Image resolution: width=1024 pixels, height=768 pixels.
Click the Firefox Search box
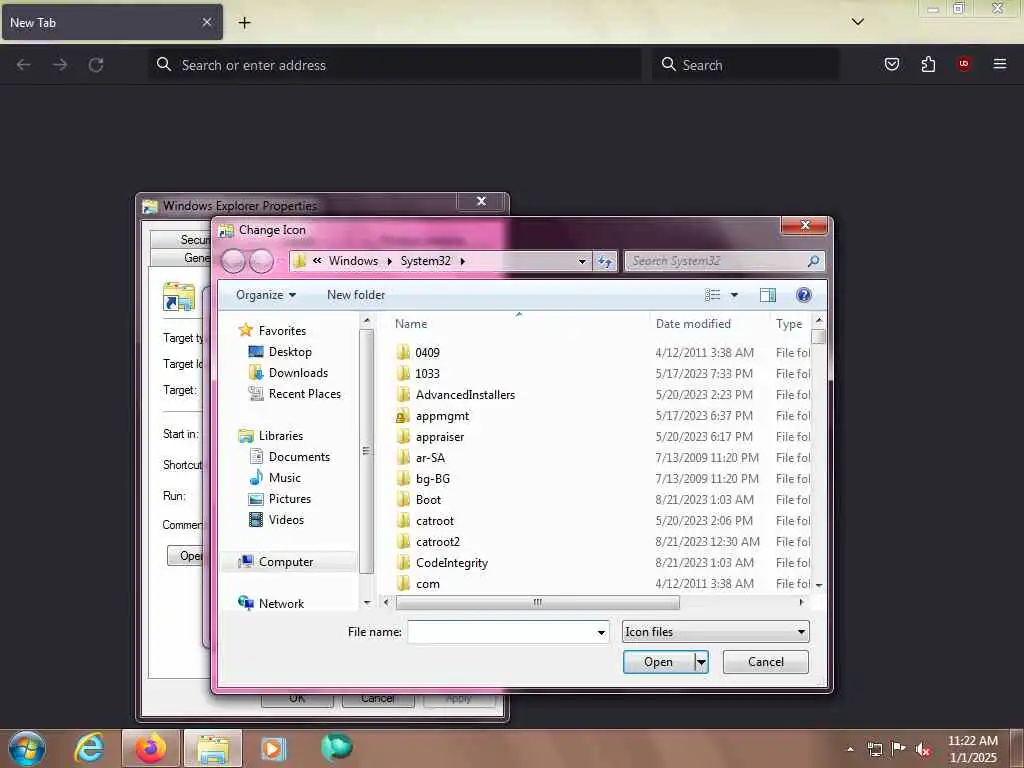point(746,65)
